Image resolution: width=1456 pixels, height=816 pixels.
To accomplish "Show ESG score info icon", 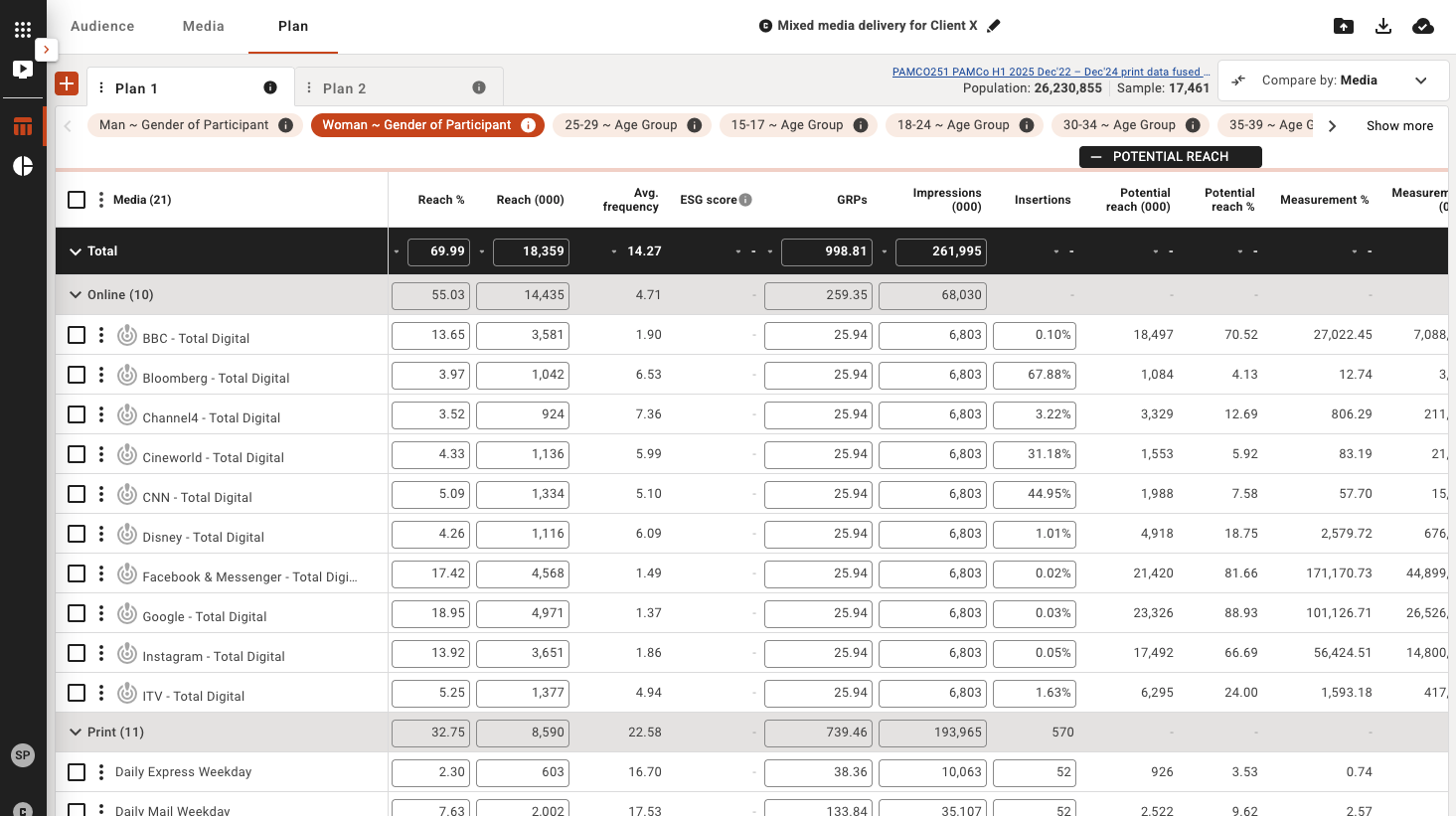I will tap(745, 200).
